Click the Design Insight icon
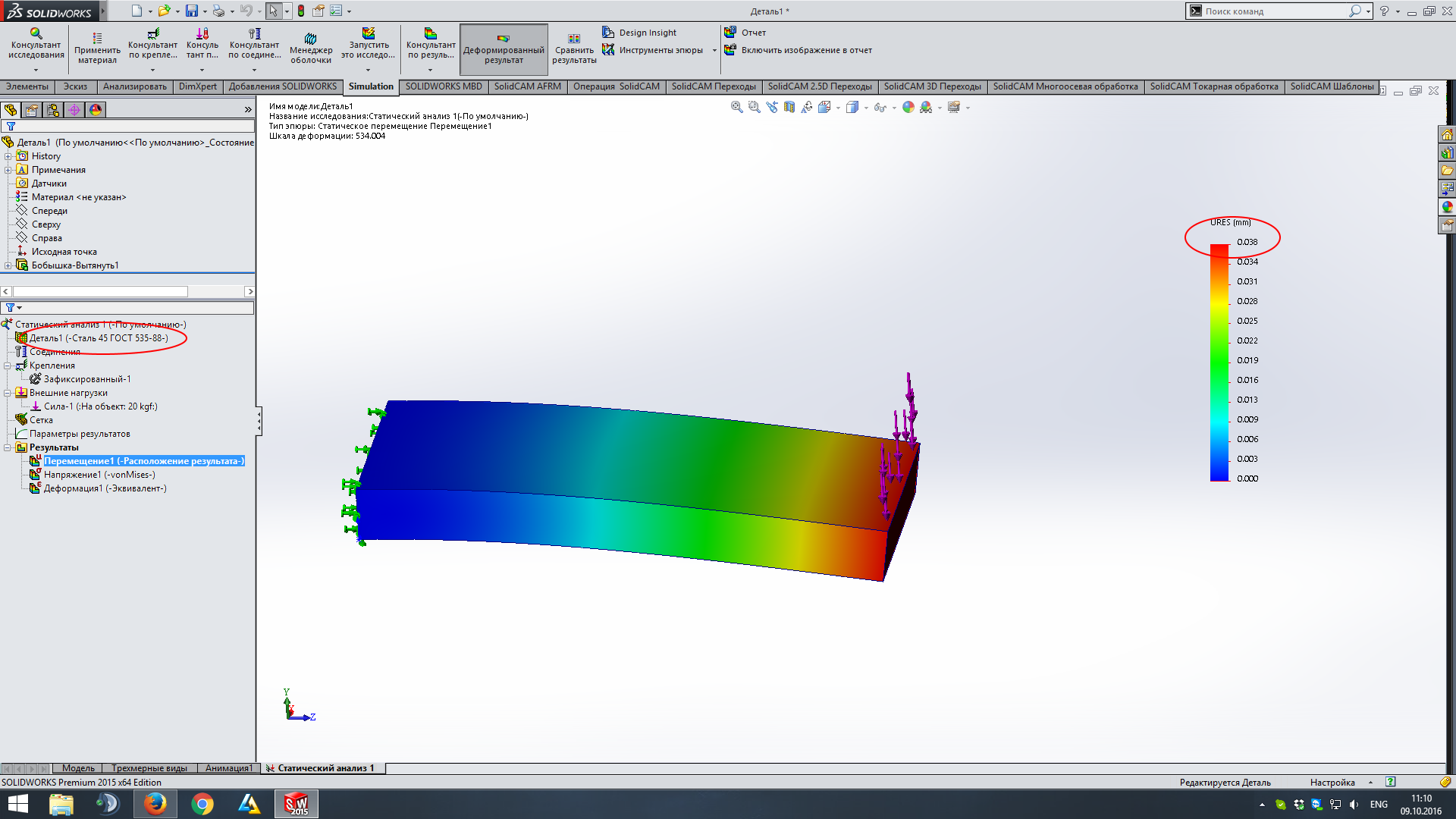1456x819 pixels. pyautogui.click(x=608, y=33)
